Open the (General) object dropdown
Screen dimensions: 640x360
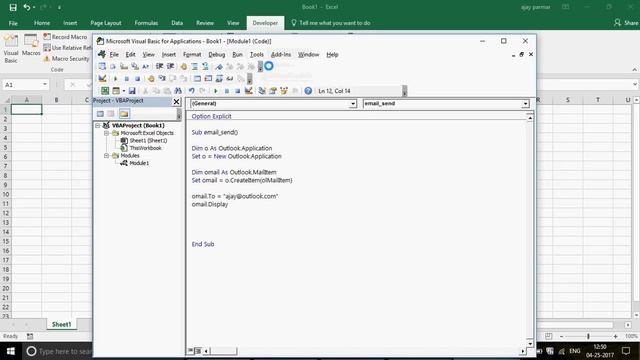tap(353, 104)
